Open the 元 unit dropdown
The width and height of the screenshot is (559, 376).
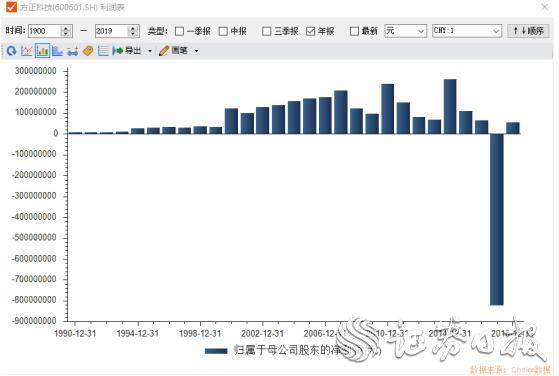point(406,31)
